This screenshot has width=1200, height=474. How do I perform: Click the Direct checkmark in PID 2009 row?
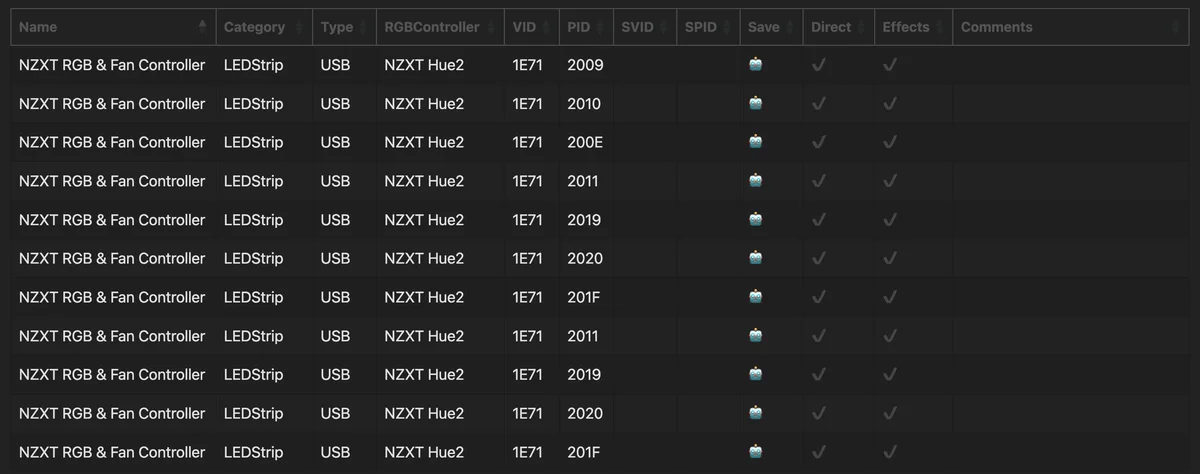click(818, 65)
